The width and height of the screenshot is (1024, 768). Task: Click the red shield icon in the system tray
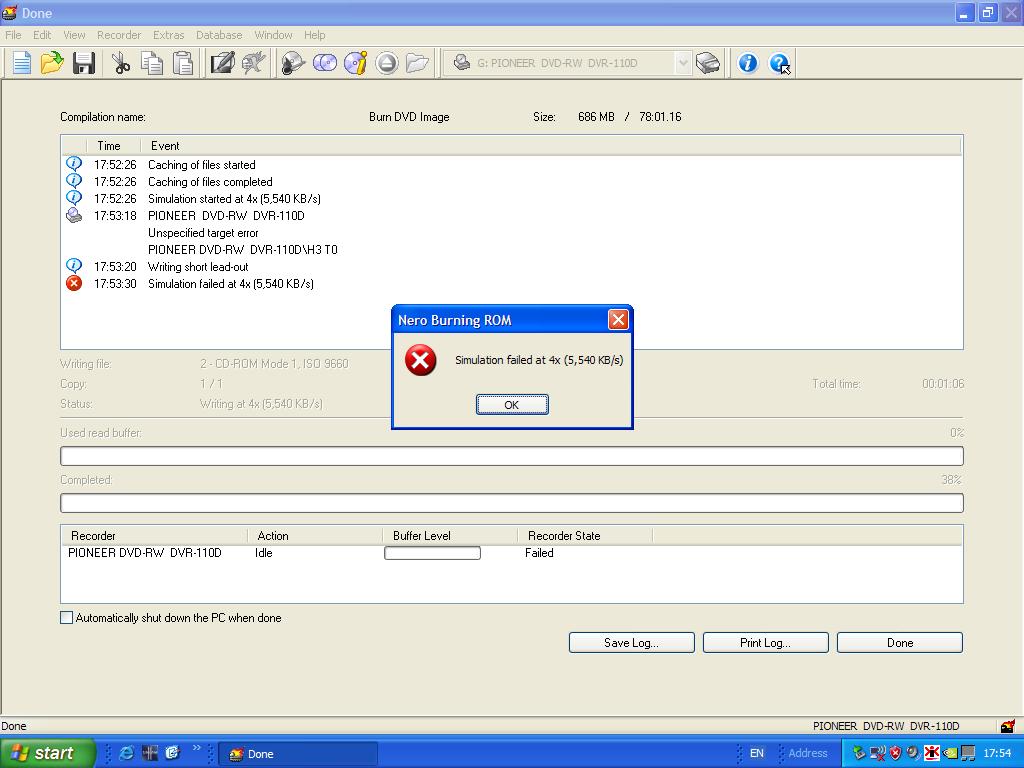pyautogui.click(x=895, y=753)
